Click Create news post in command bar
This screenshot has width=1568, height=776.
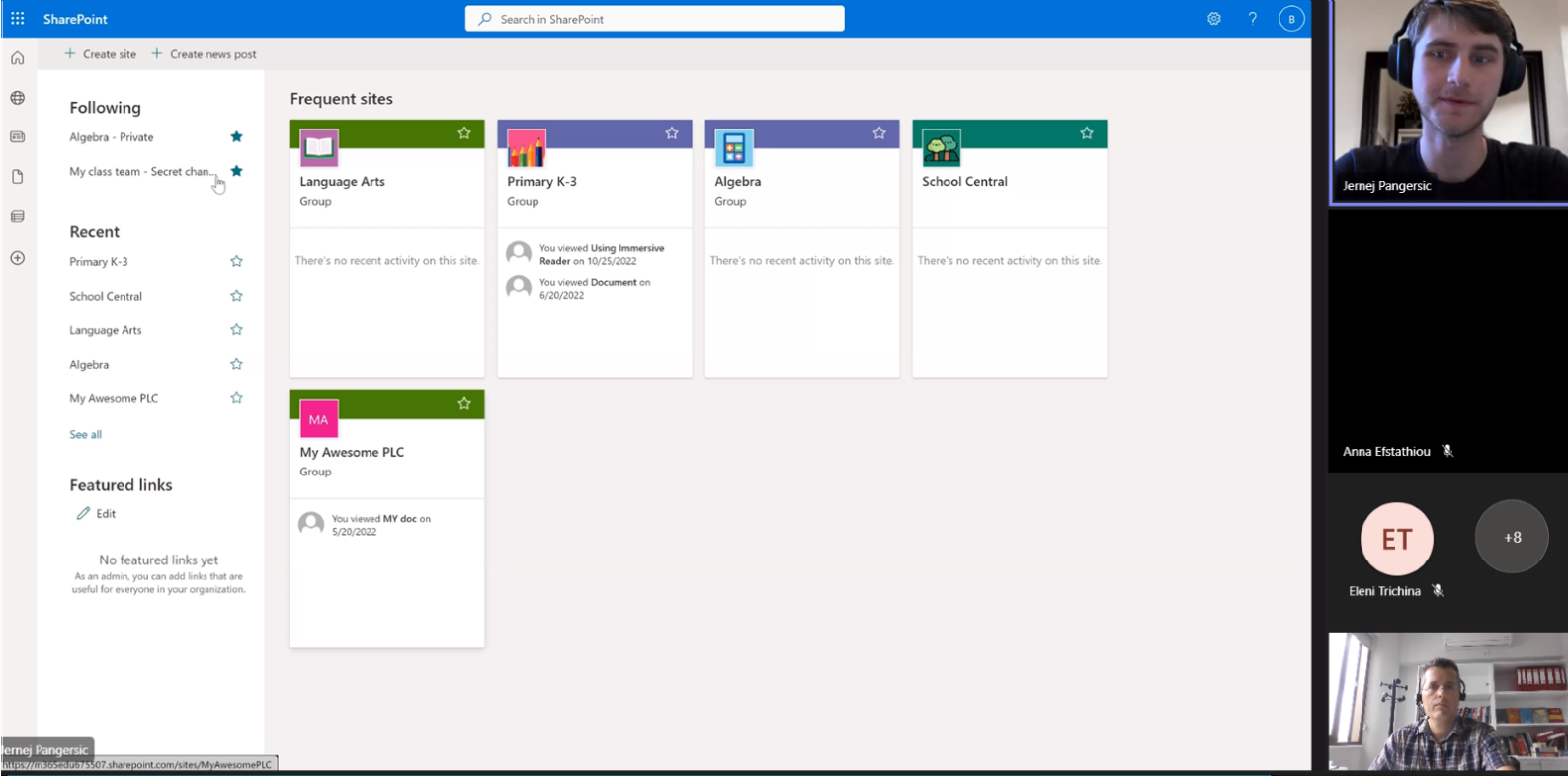tap(205, 54)
